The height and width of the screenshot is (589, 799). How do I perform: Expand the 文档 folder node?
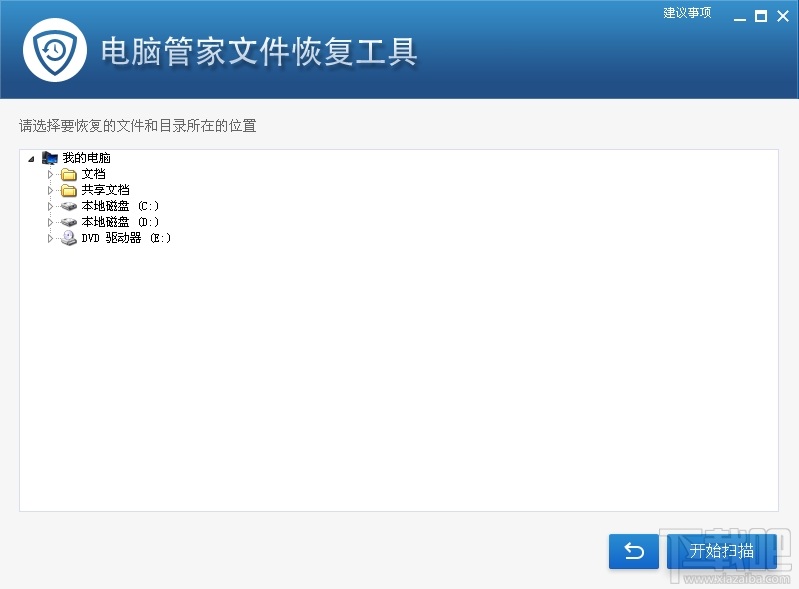tap(50, 174)
